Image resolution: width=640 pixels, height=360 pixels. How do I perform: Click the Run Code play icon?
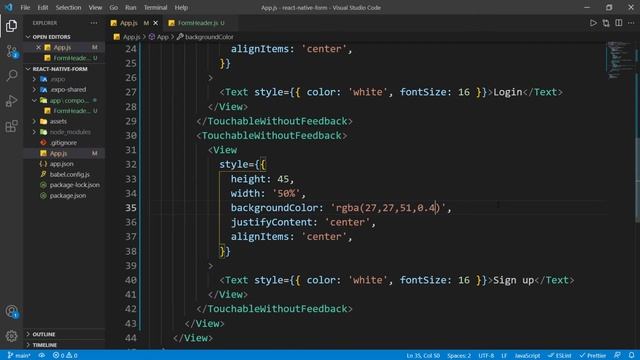click(x=593, y=23)
